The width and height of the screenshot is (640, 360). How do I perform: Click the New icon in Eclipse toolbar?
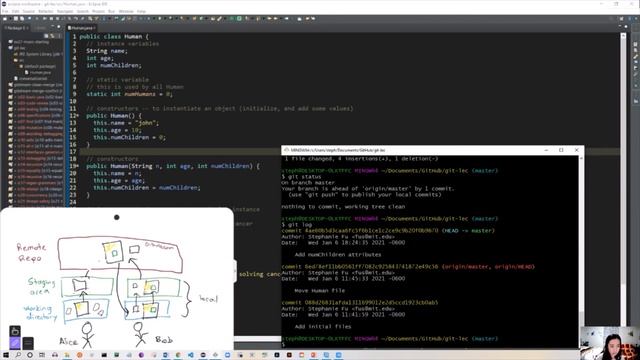click(6, 18)
